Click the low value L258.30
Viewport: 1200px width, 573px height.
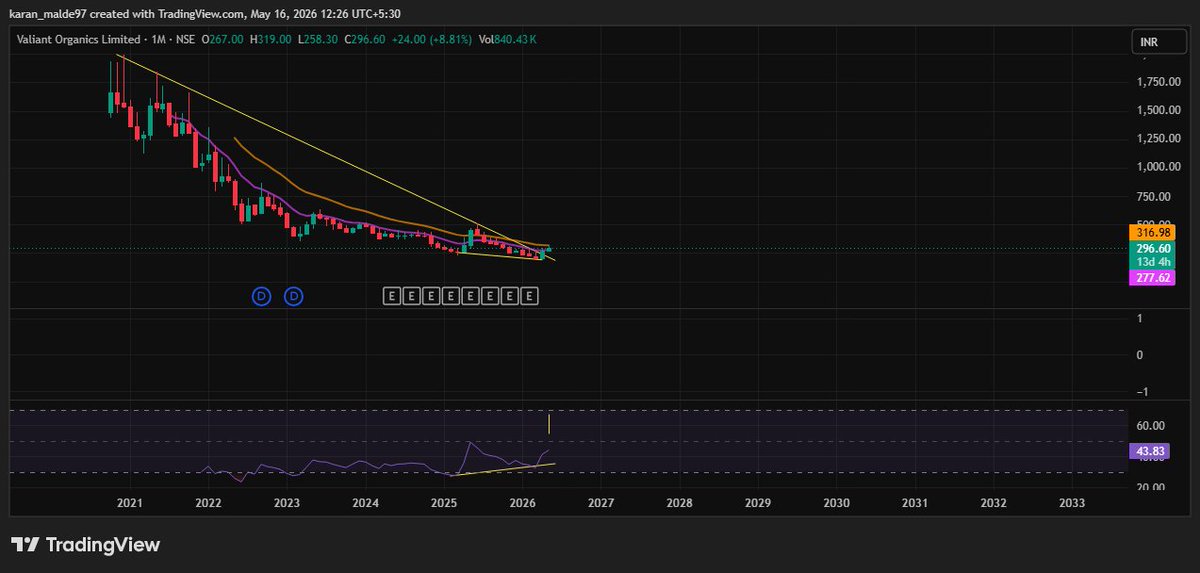click(318, 40)
